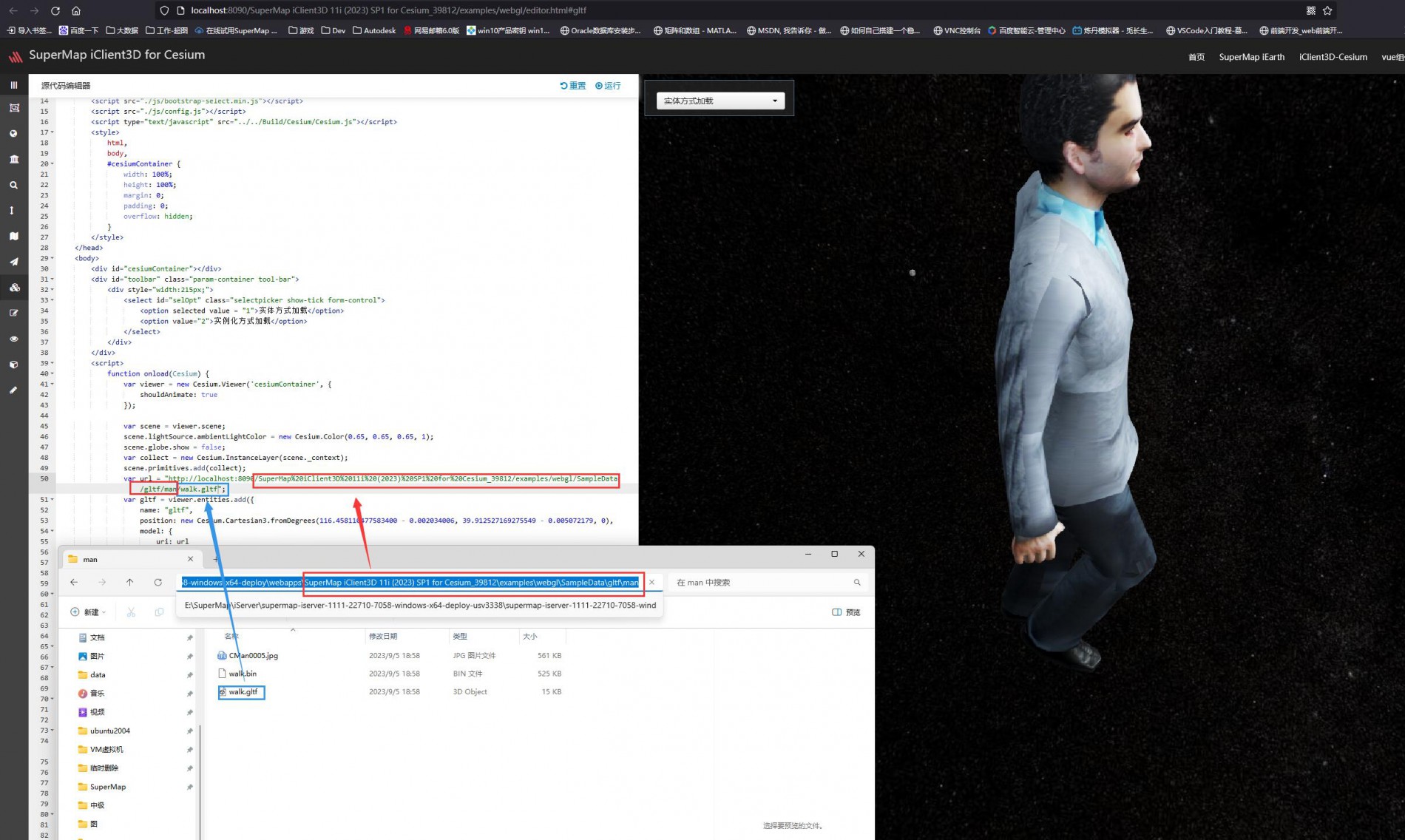Open the 大数据 bookmark folder
Image resolution: width=1405 pixels, height=840 pixels.
point(122,30)
